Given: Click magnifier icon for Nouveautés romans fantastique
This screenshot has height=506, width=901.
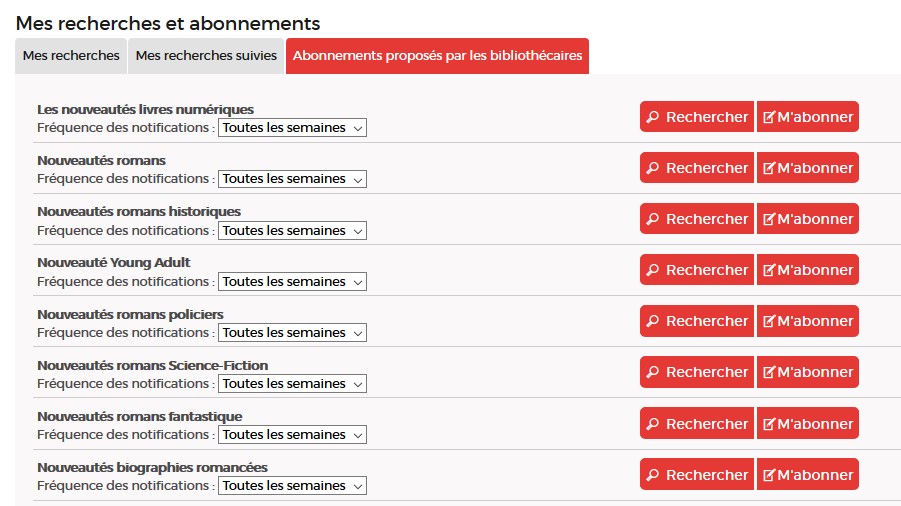Looking at the screenshot, I should pyautogui.click(x=653, y=423).
